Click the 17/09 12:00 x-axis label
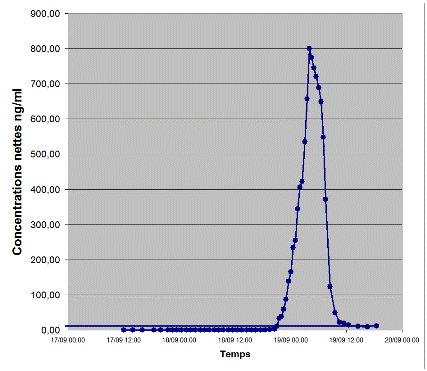The height and width of the screenshot is (371, 427). pos(124,340)
